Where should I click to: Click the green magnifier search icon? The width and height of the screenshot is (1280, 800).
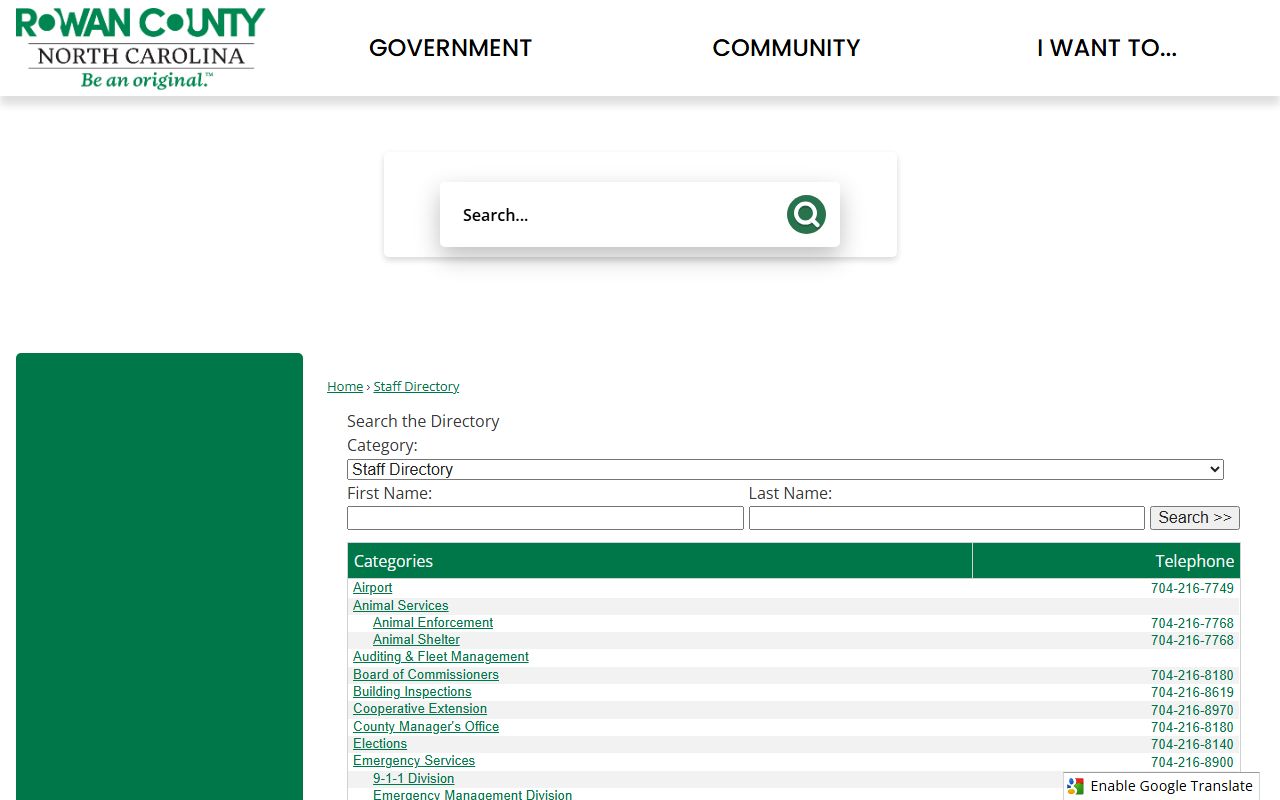click(806, 214)
